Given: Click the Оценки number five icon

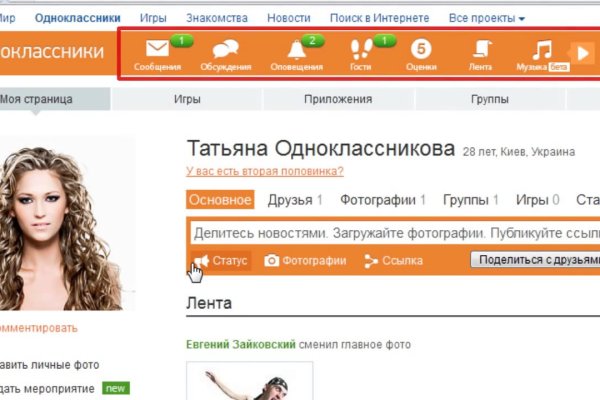Looking at the screenshot, I should coord(421,49).
